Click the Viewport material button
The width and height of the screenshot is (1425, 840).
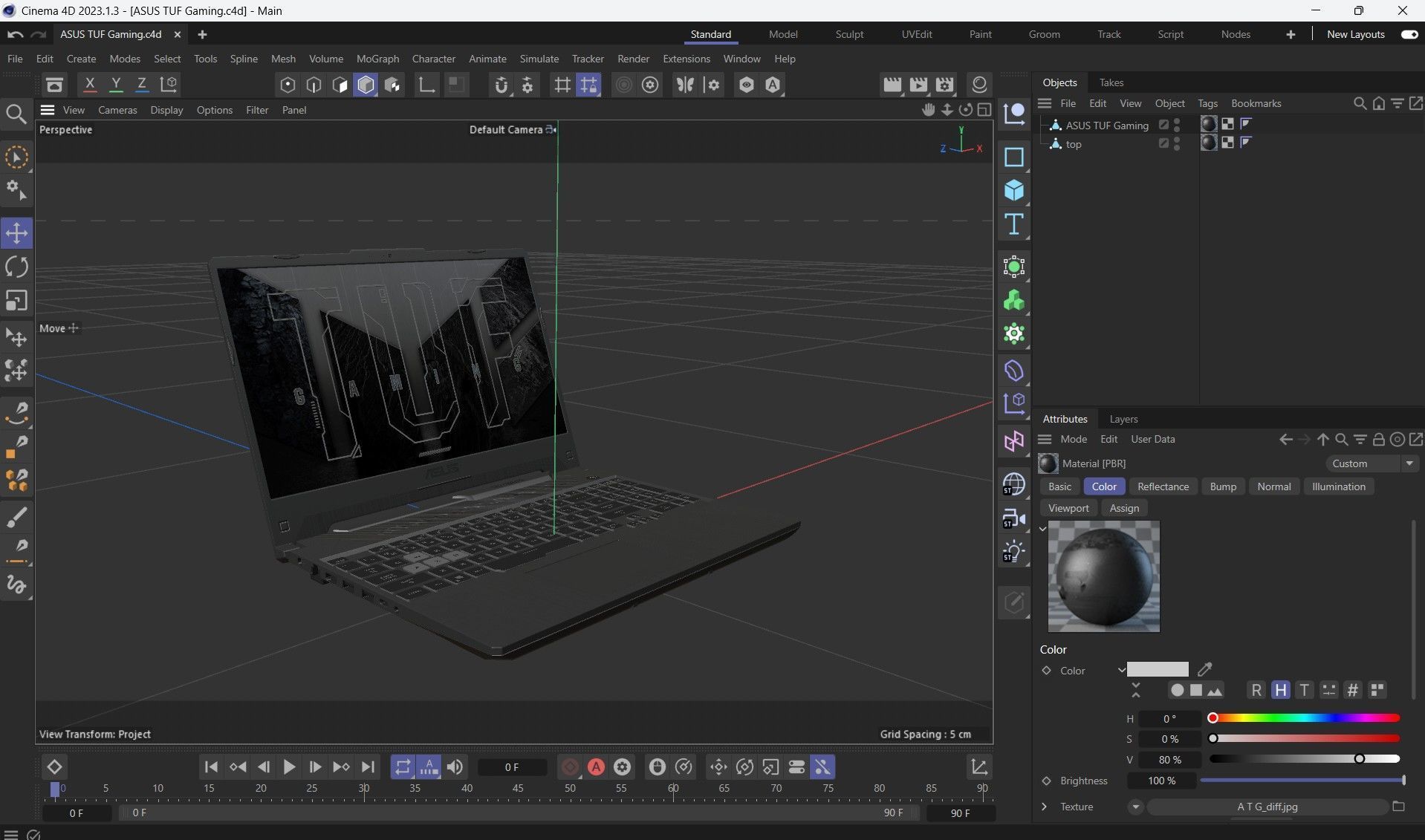click(1068, 508)
